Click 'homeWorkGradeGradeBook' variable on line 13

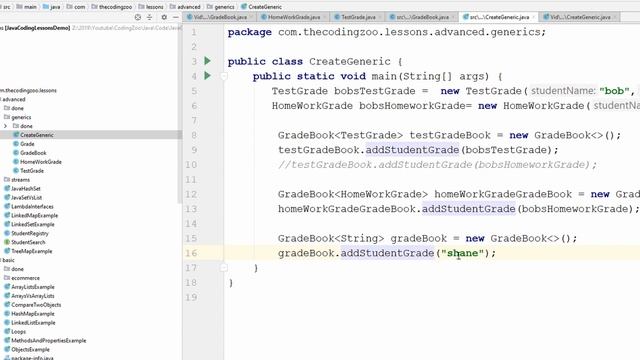pyautogui.click(x=347, y=209)
